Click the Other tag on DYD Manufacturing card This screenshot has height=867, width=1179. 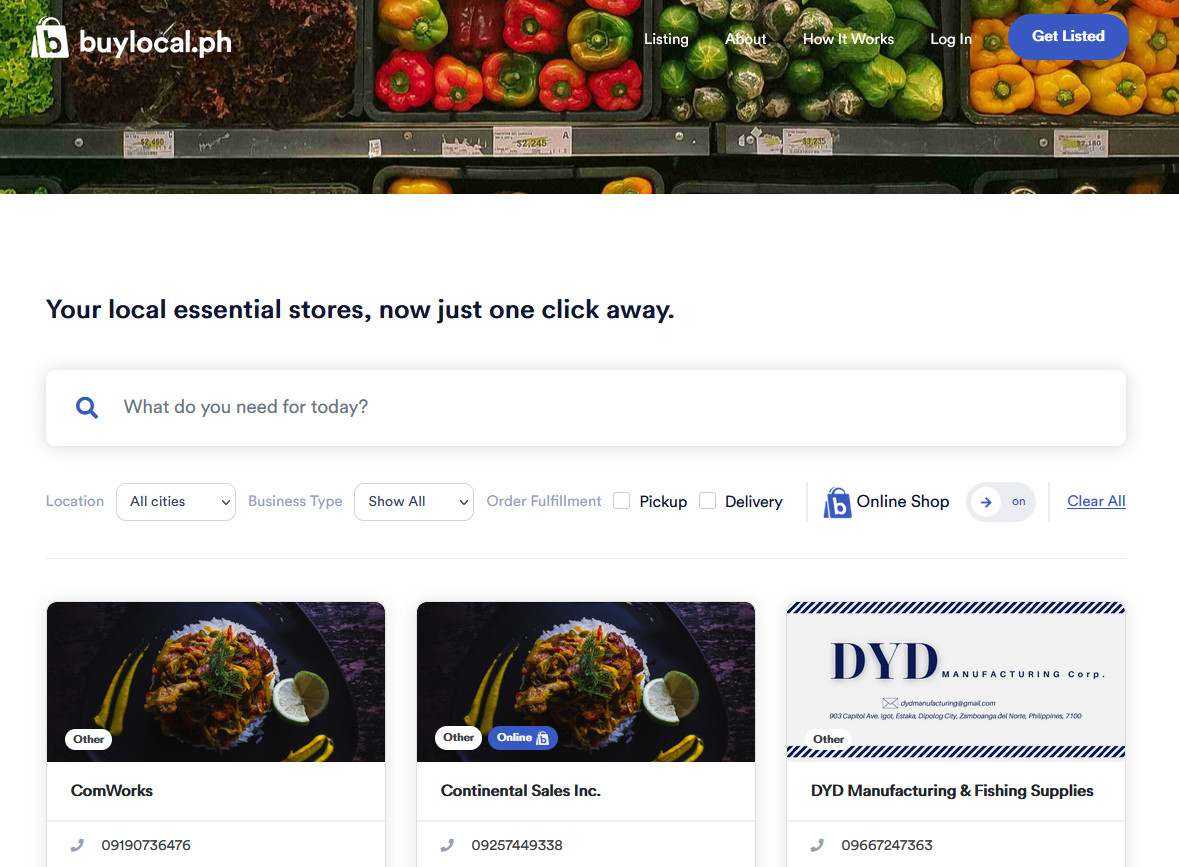point(829,739)
